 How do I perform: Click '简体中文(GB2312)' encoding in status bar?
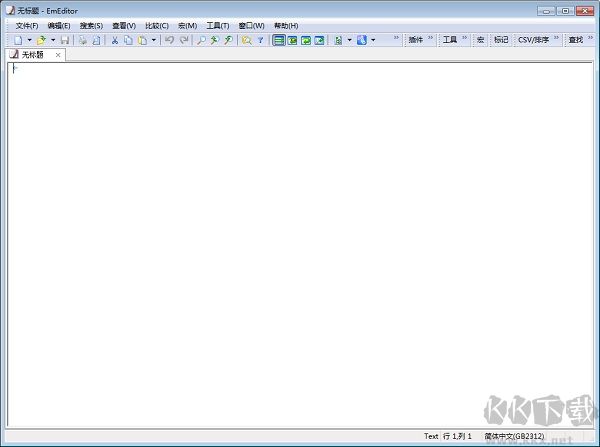coord(514,436)
